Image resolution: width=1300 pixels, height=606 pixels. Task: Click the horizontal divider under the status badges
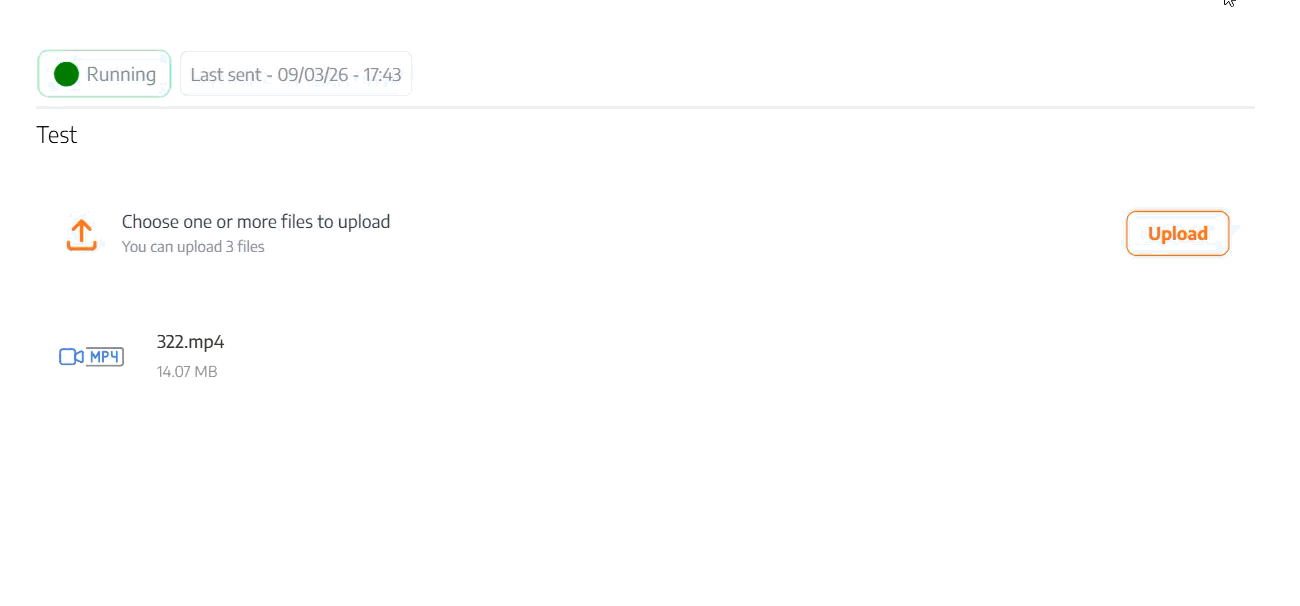coord(645,107)
